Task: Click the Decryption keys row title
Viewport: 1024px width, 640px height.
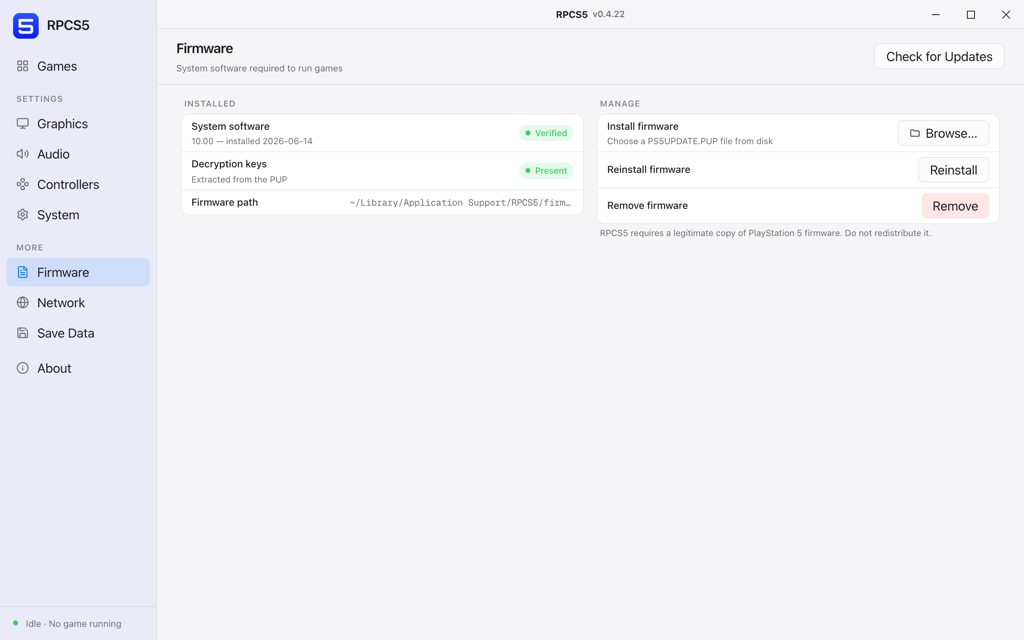Action: [229, 164]
